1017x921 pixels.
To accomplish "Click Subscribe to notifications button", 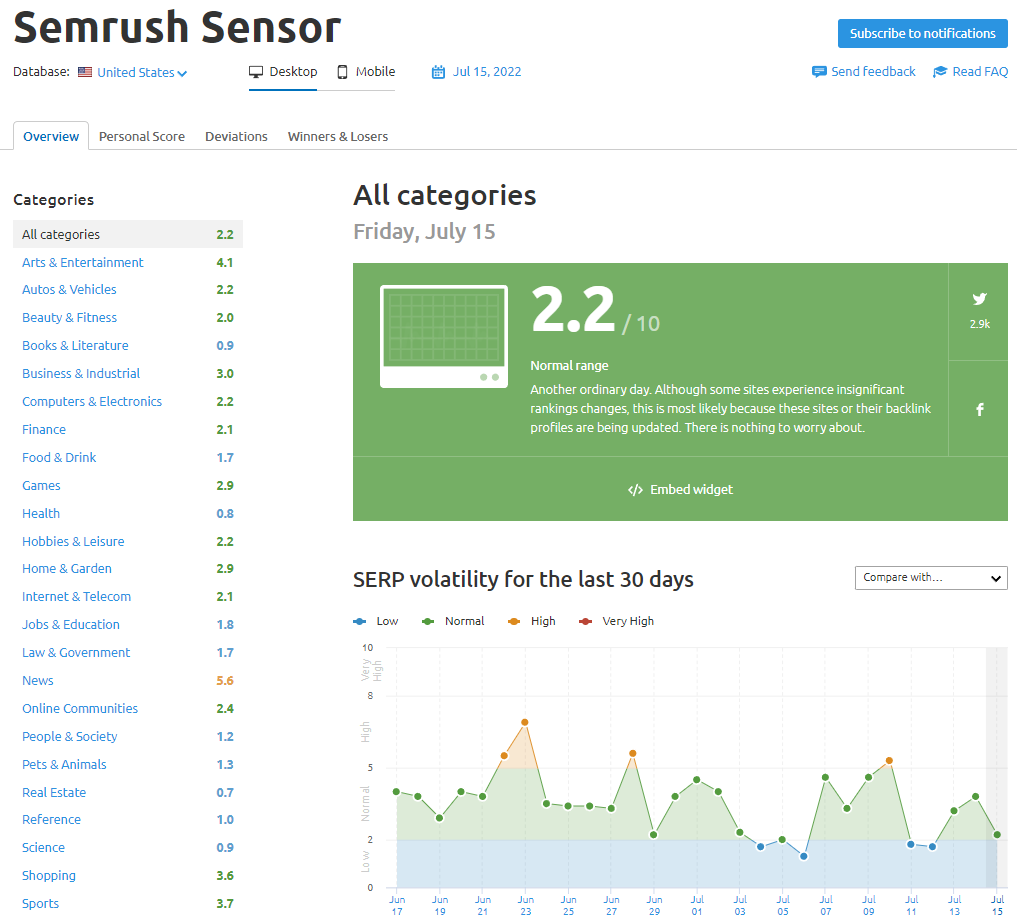I will click(922, 33).
